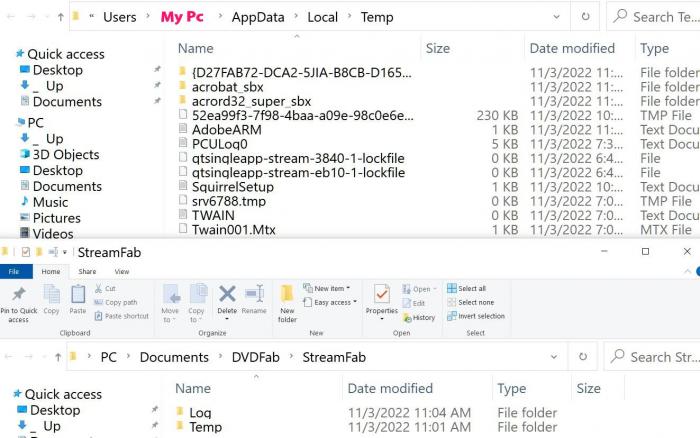Sort StreamFab window by Type column
Viewport: 700px width, 438px height.
pyautogui.click(x=512, y=388)
